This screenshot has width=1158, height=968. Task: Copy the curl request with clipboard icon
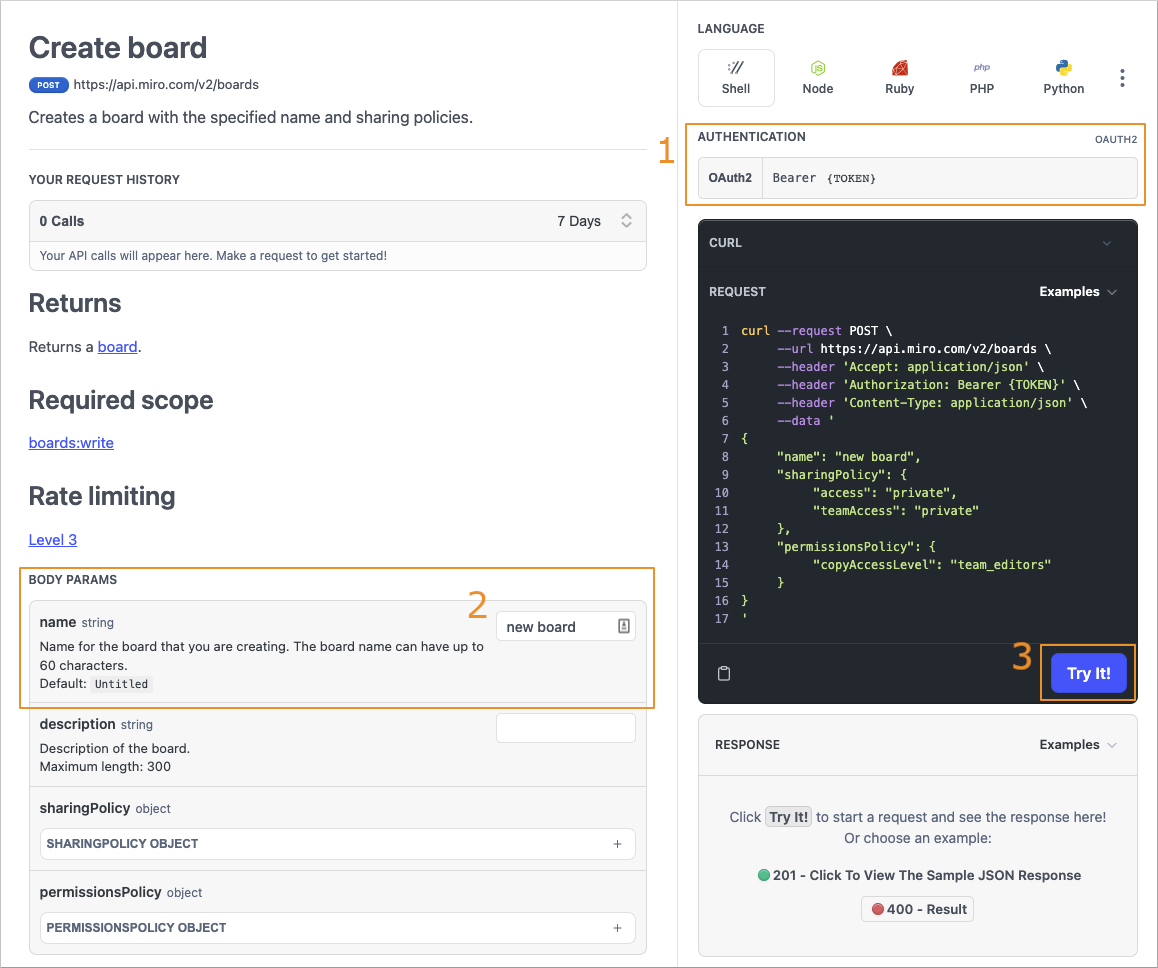click(x=724, y=673)
